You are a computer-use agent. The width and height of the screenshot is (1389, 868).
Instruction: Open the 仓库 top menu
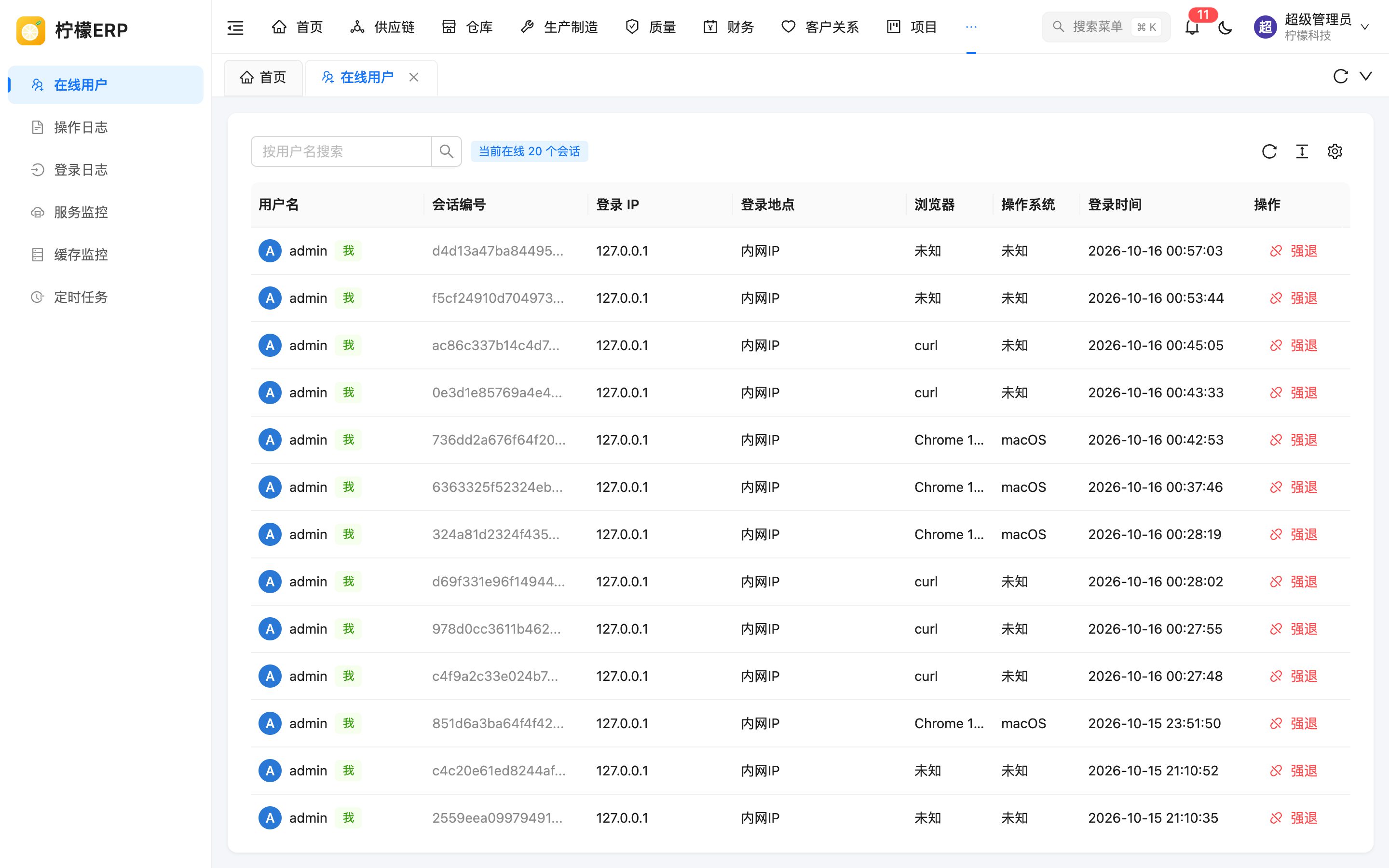467,27
